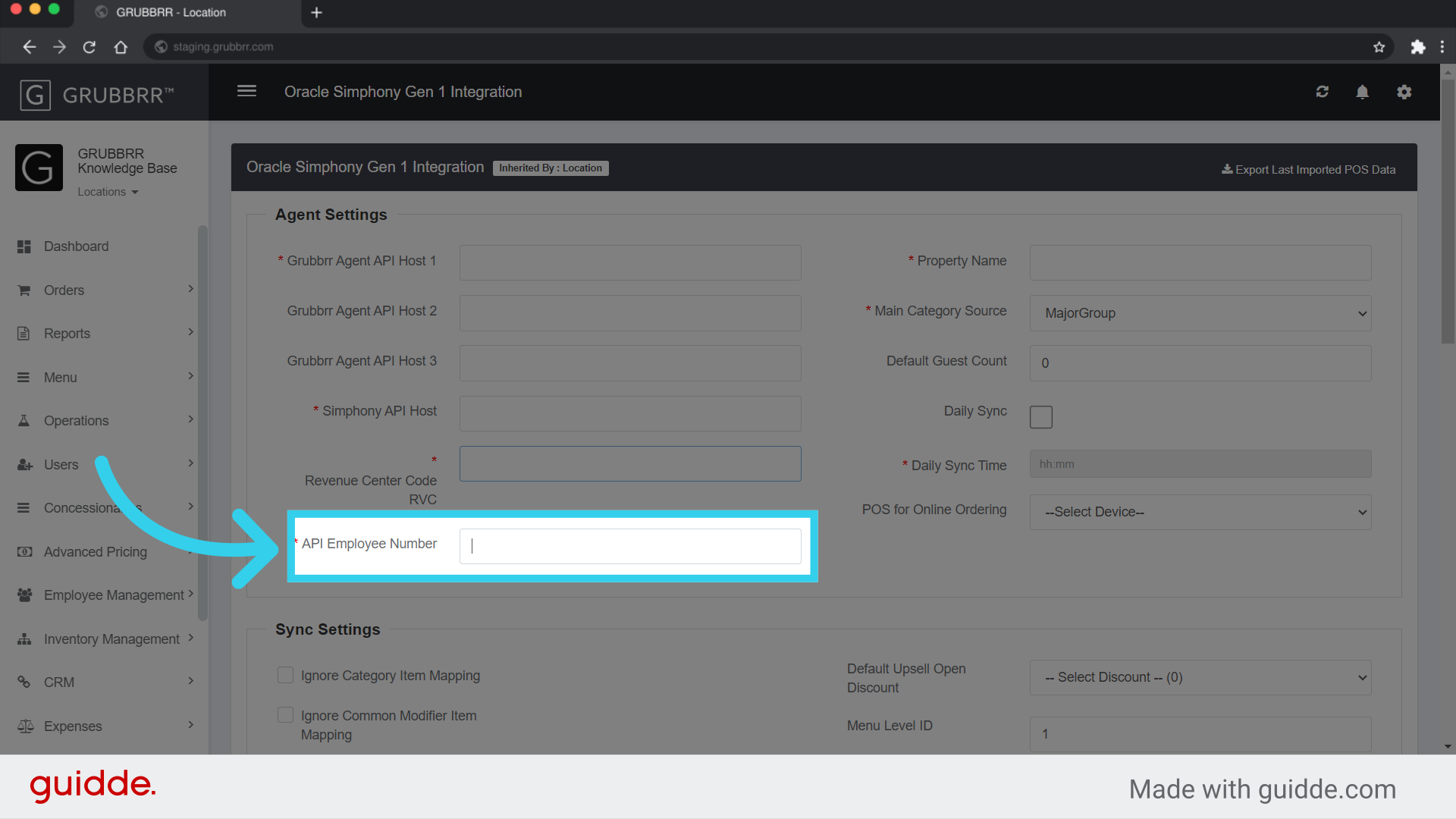1456x819 pixels.
Task: Click the Daily Sync Time field
Action: pyautogui.click(x=1200, y=464)
